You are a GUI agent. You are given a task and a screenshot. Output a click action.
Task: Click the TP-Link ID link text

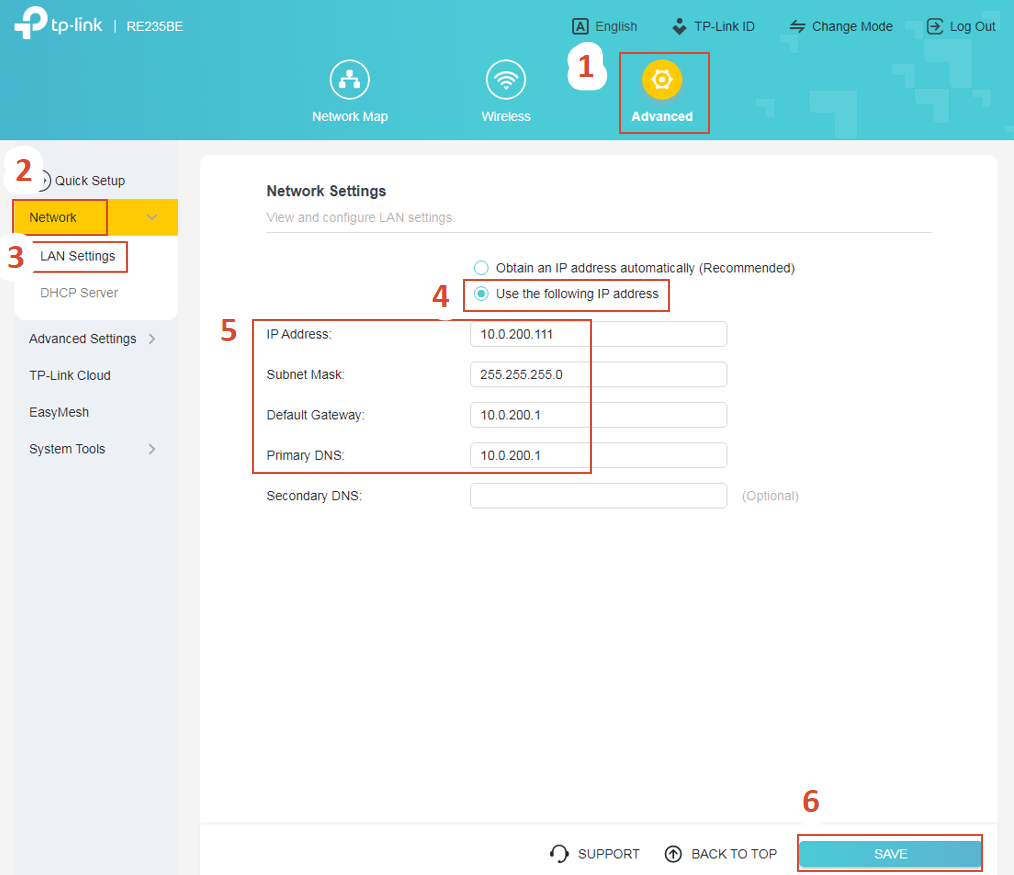724,27
